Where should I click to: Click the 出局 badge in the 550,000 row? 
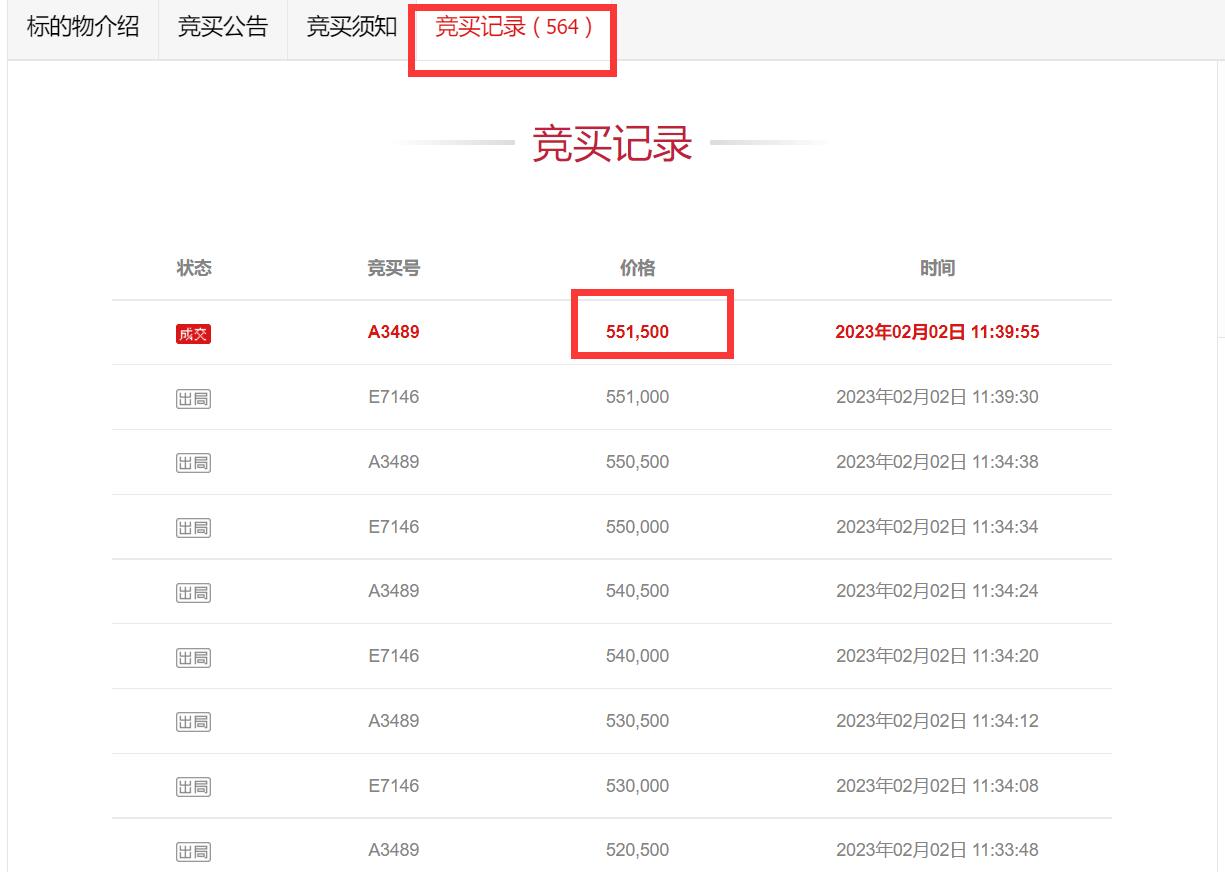[x=194, y=528]
